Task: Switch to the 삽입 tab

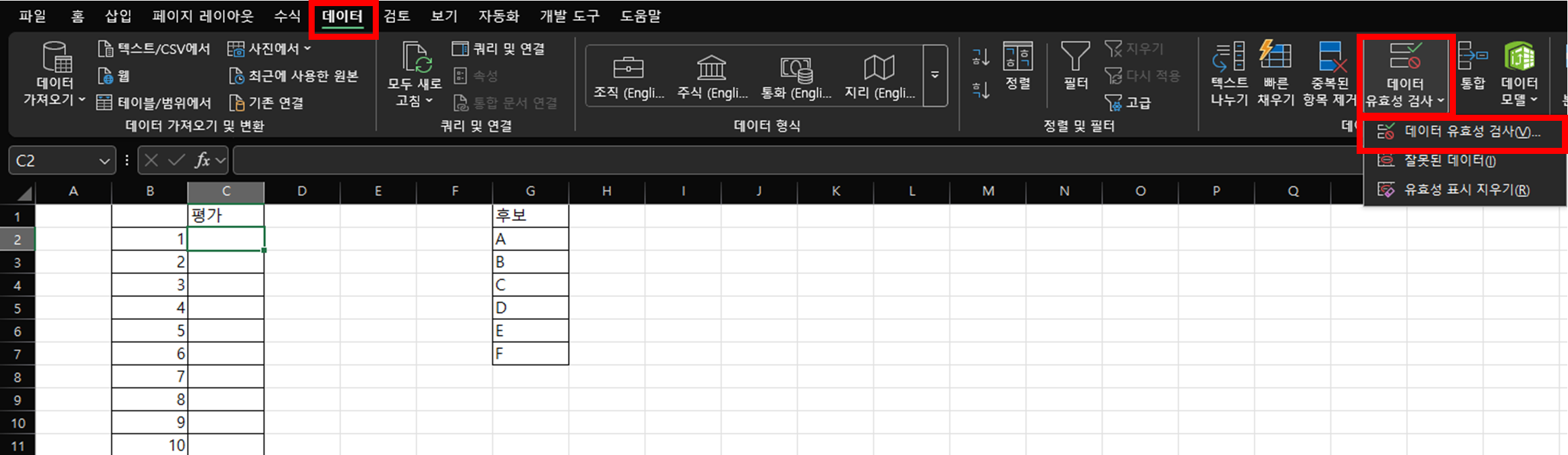Action: click(118, 16)
